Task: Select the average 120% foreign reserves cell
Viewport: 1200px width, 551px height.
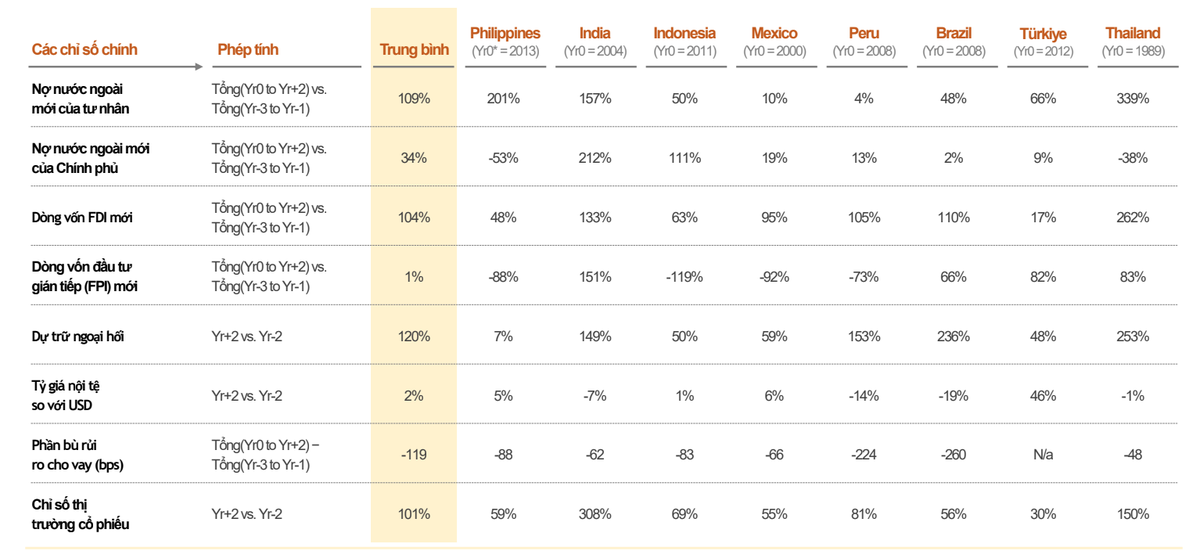Action: (x=414, y=336)
